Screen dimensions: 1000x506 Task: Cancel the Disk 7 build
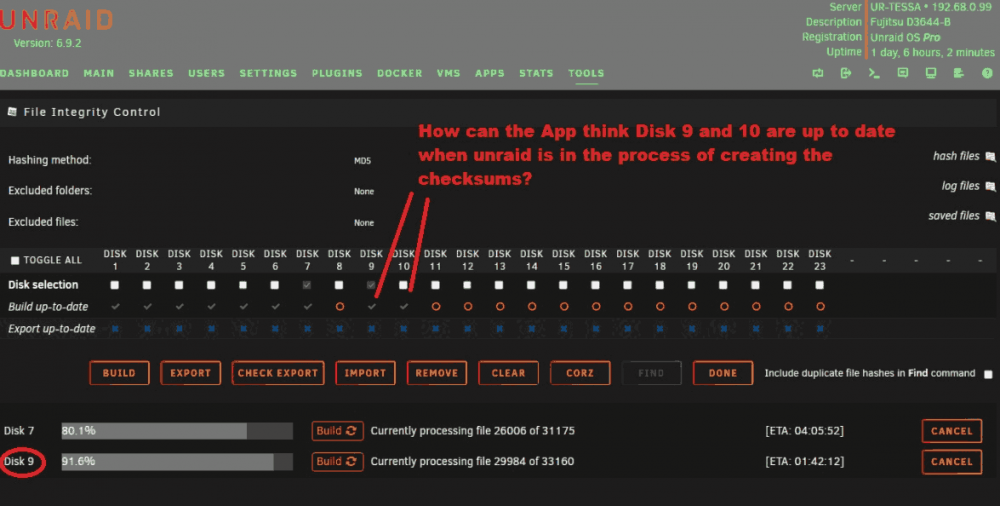tap(952, 431)
